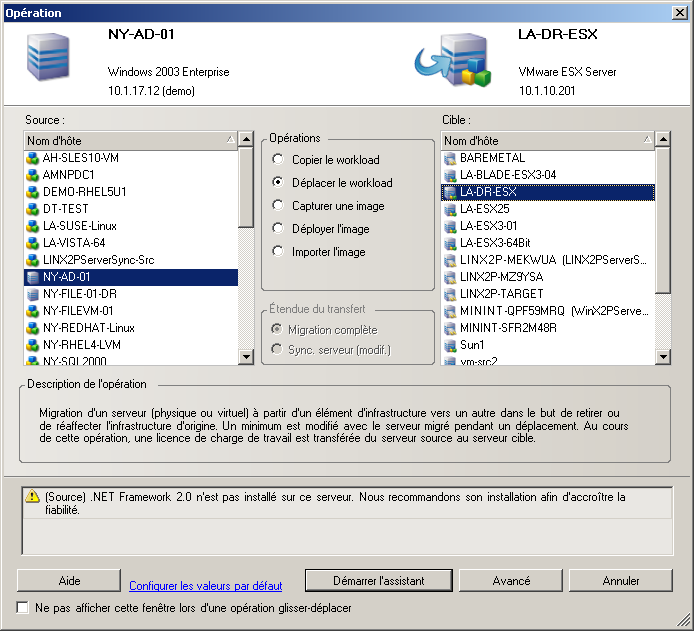Click the AH-SLES10-VM workload icon
Image resolution: width=694 pixels, height=631 pixels.
pyautogui.click(x=32, y=158)
